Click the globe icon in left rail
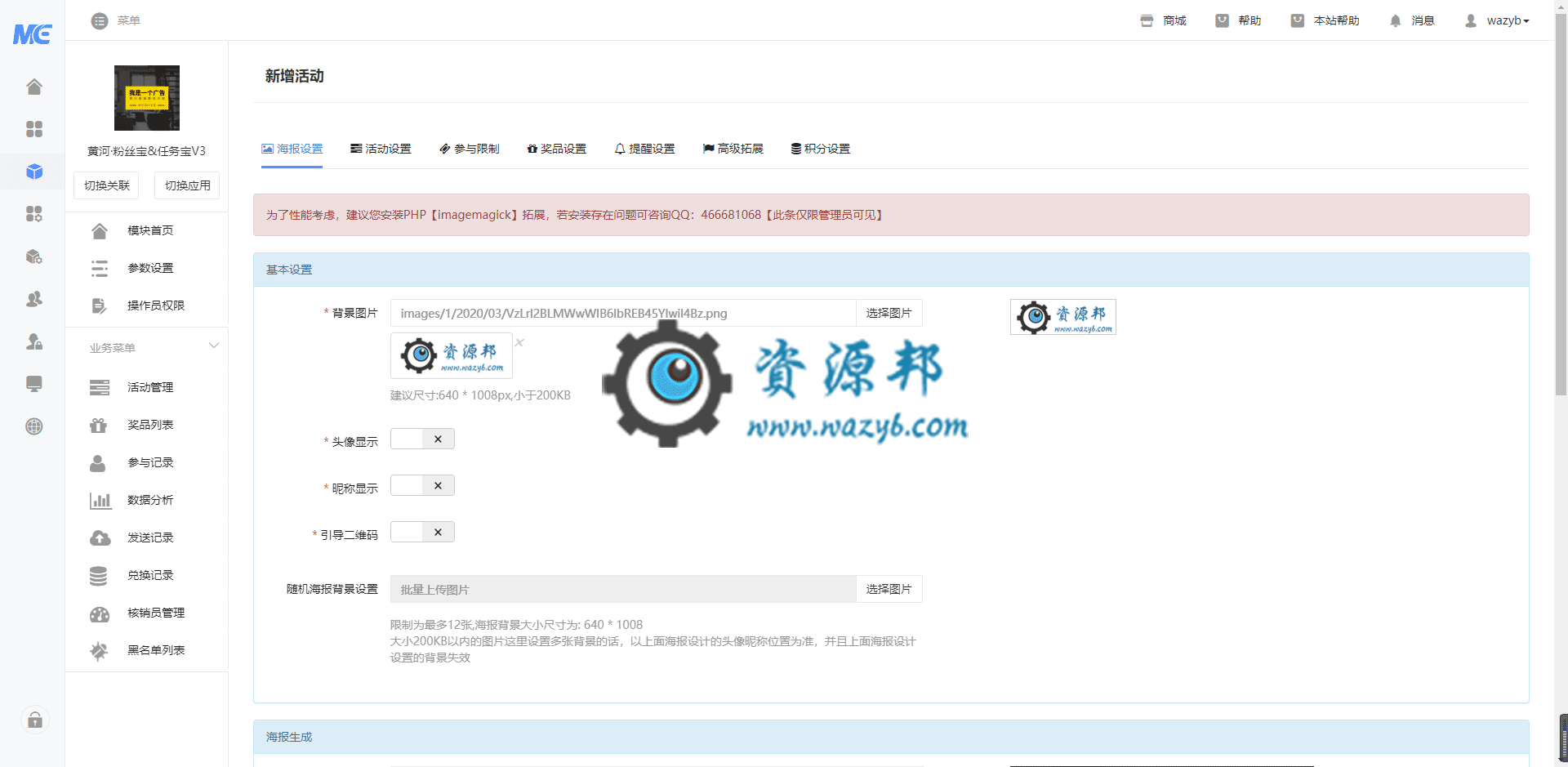1568x767 pixels. click(x=34, y=426)
